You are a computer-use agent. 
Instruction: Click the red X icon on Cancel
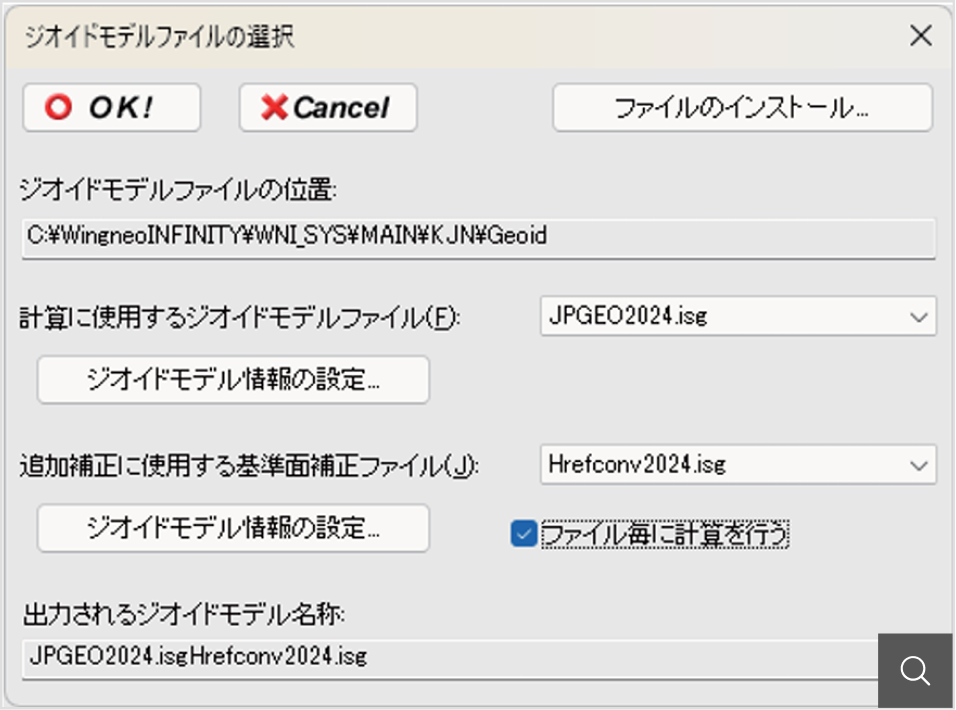coord(273,108)
